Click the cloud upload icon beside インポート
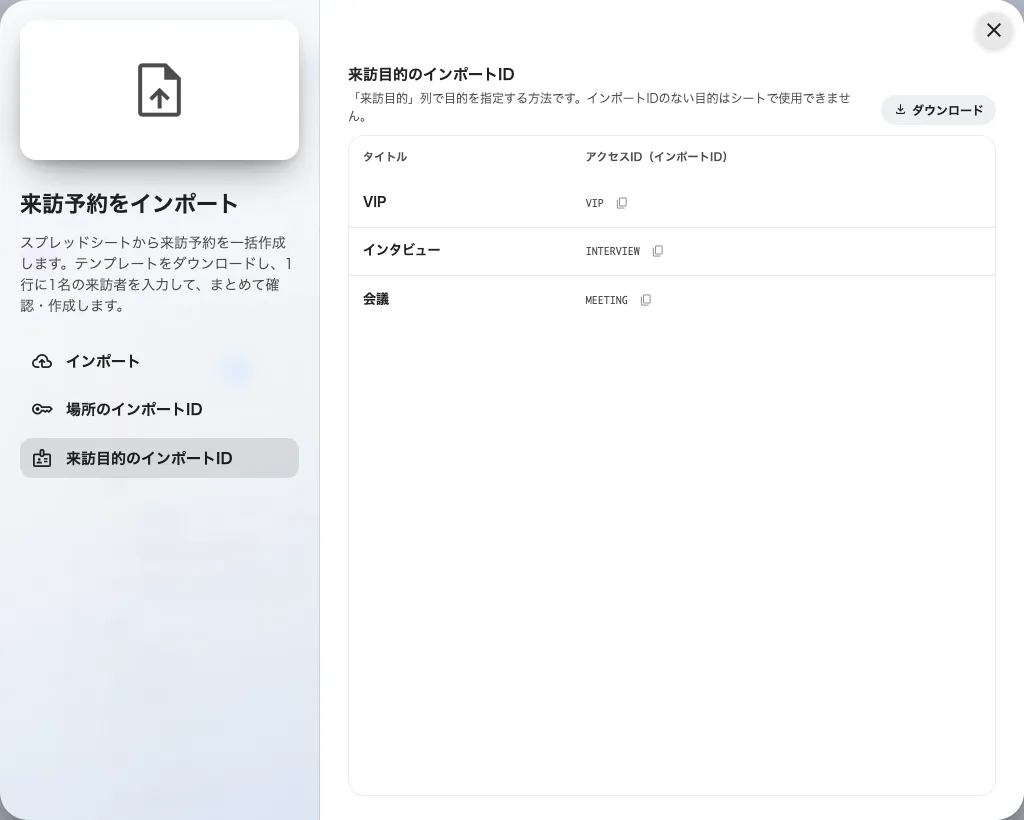The width and height of the screenshot is (1024, 820). pyautogui.click(x=42, y=361)
